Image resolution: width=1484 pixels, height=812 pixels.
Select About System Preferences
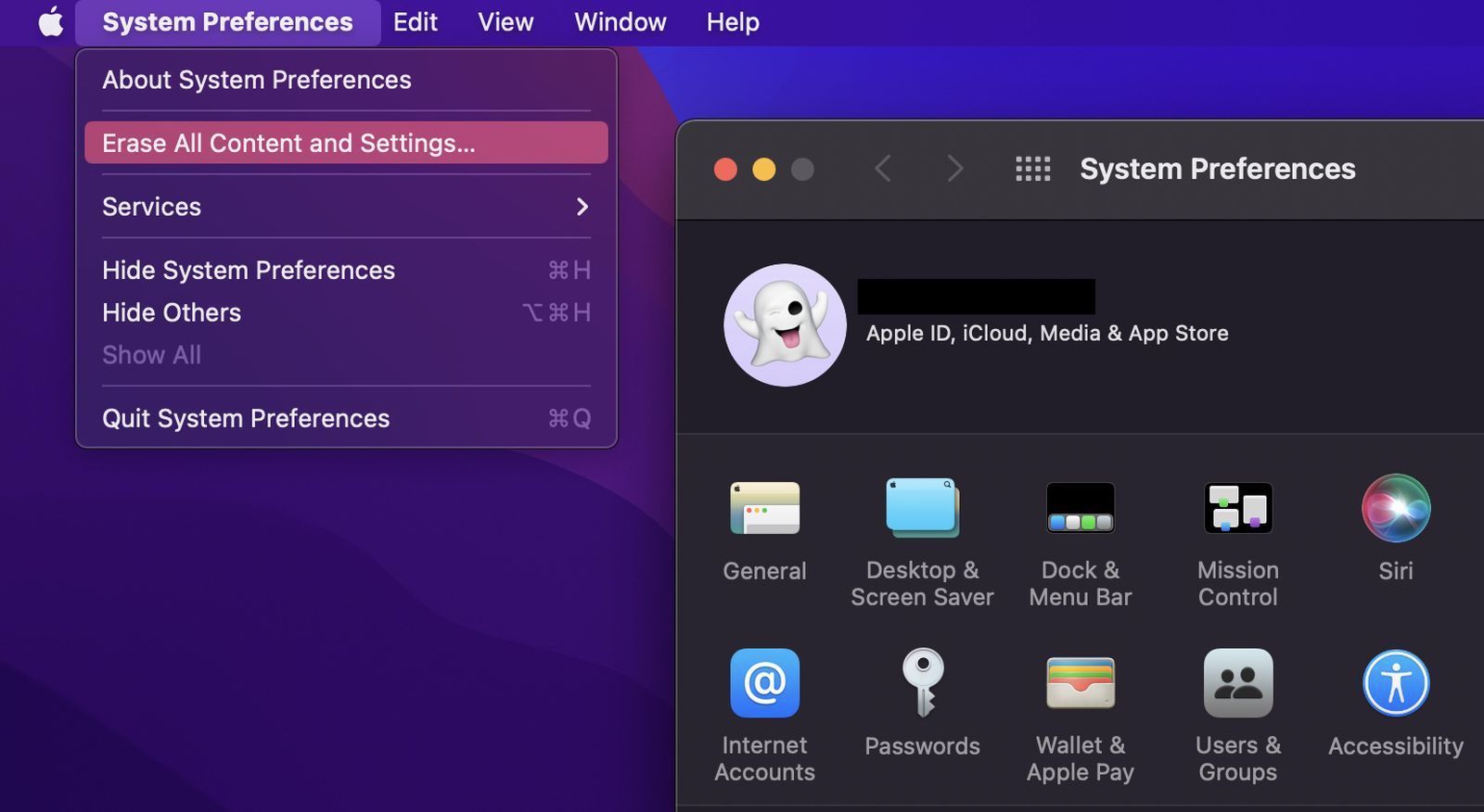click(346, 80)
